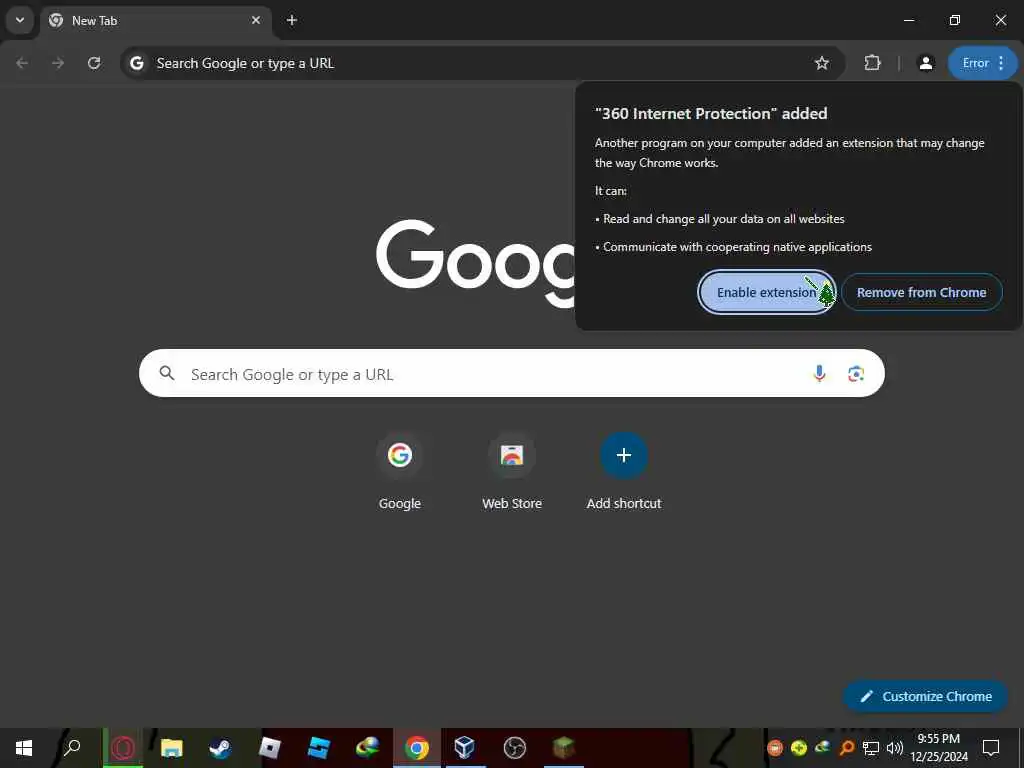Image resolution: width=1024 pixels, height=768 pixels.
Task: Click the Chrome taskbar icon
Action: coord(417,748)
